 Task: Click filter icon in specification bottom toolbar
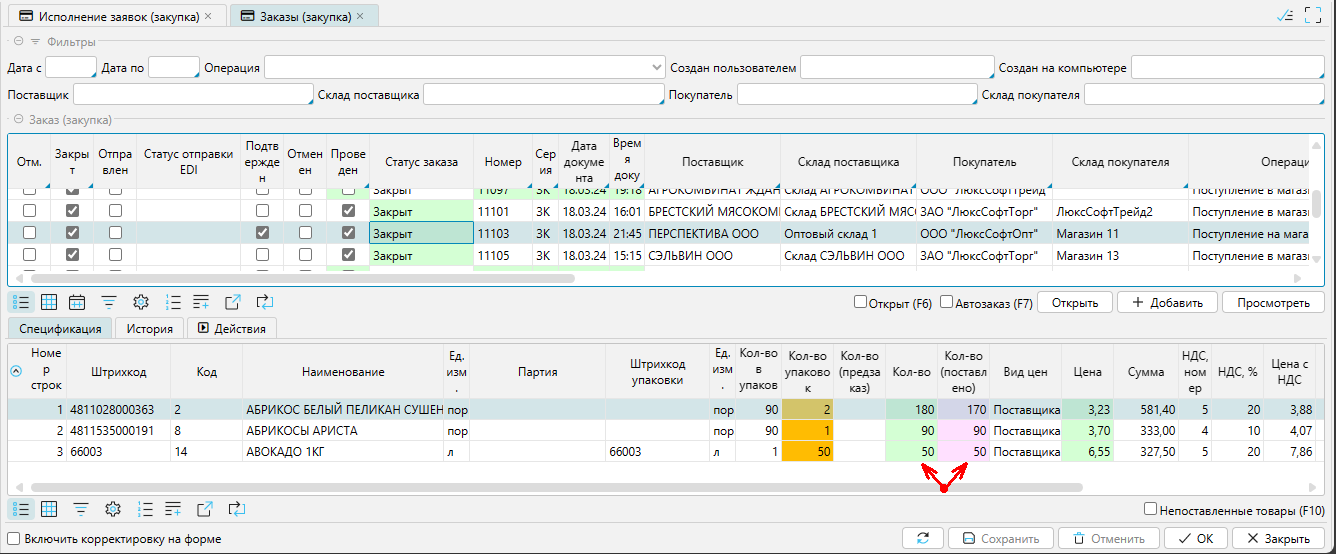point(80,509)
